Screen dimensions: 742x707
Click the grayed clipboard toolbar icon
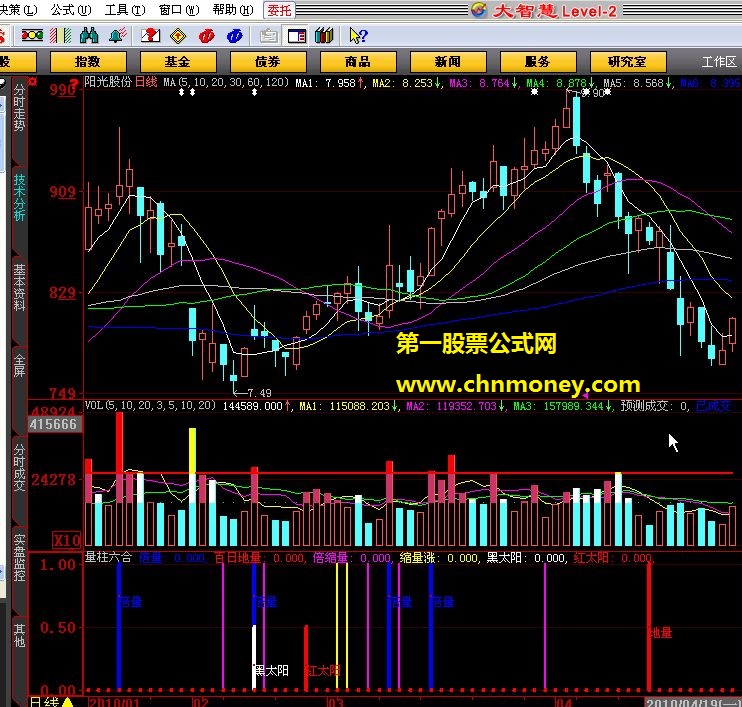(x=269, y=35)
